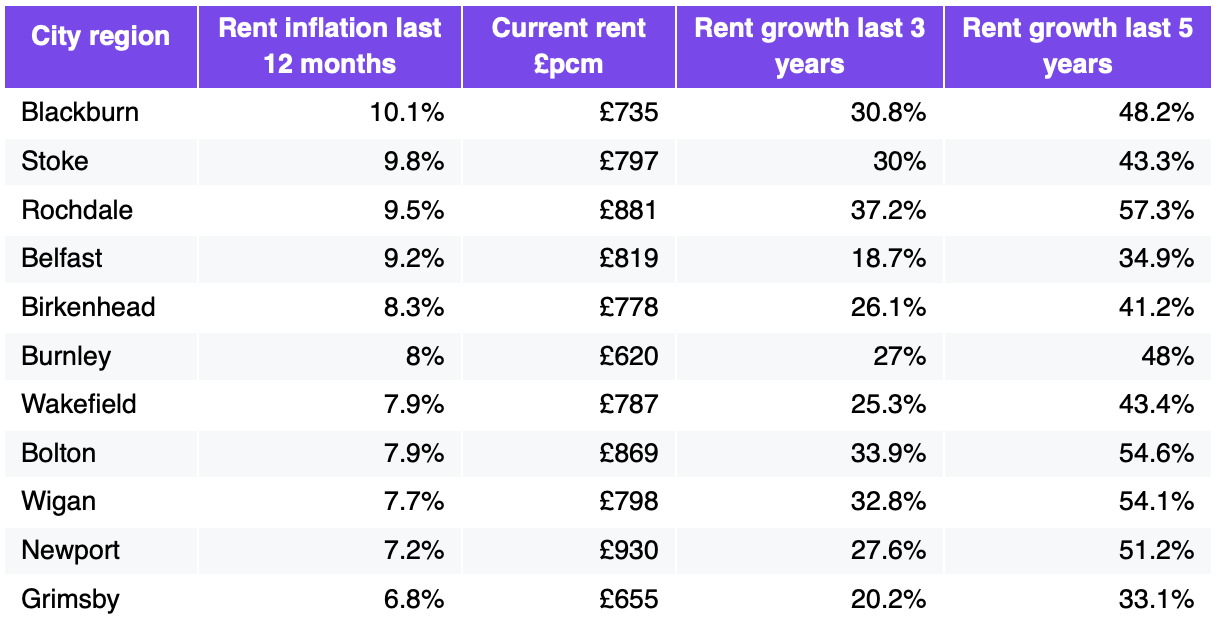Select Bolton's £869 current rent cell
This screenshot has width=1220, height=620.
click(x=629, y=453)
